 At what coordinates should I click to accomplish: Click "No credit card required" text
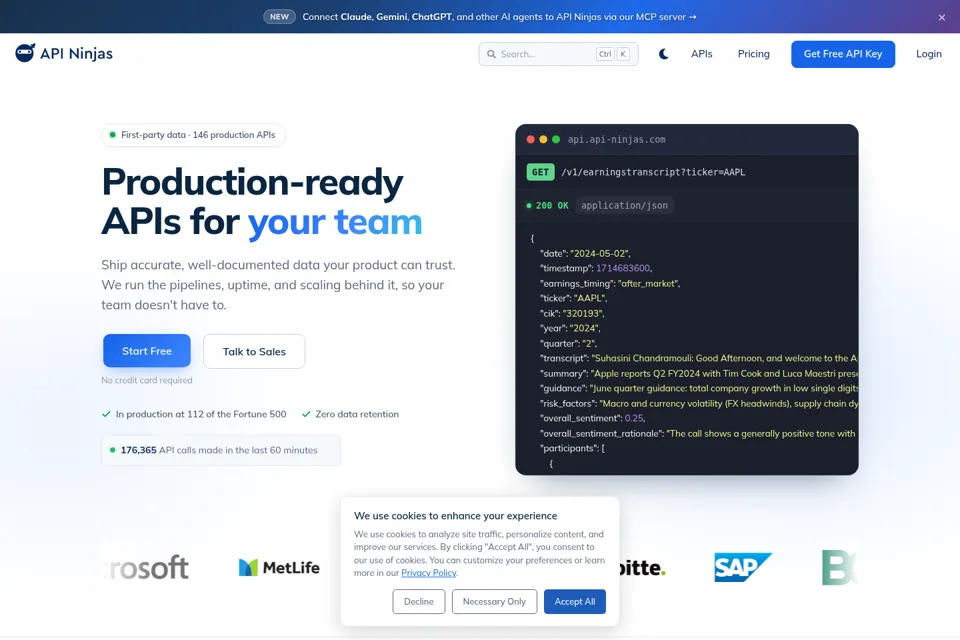(147, 380)
